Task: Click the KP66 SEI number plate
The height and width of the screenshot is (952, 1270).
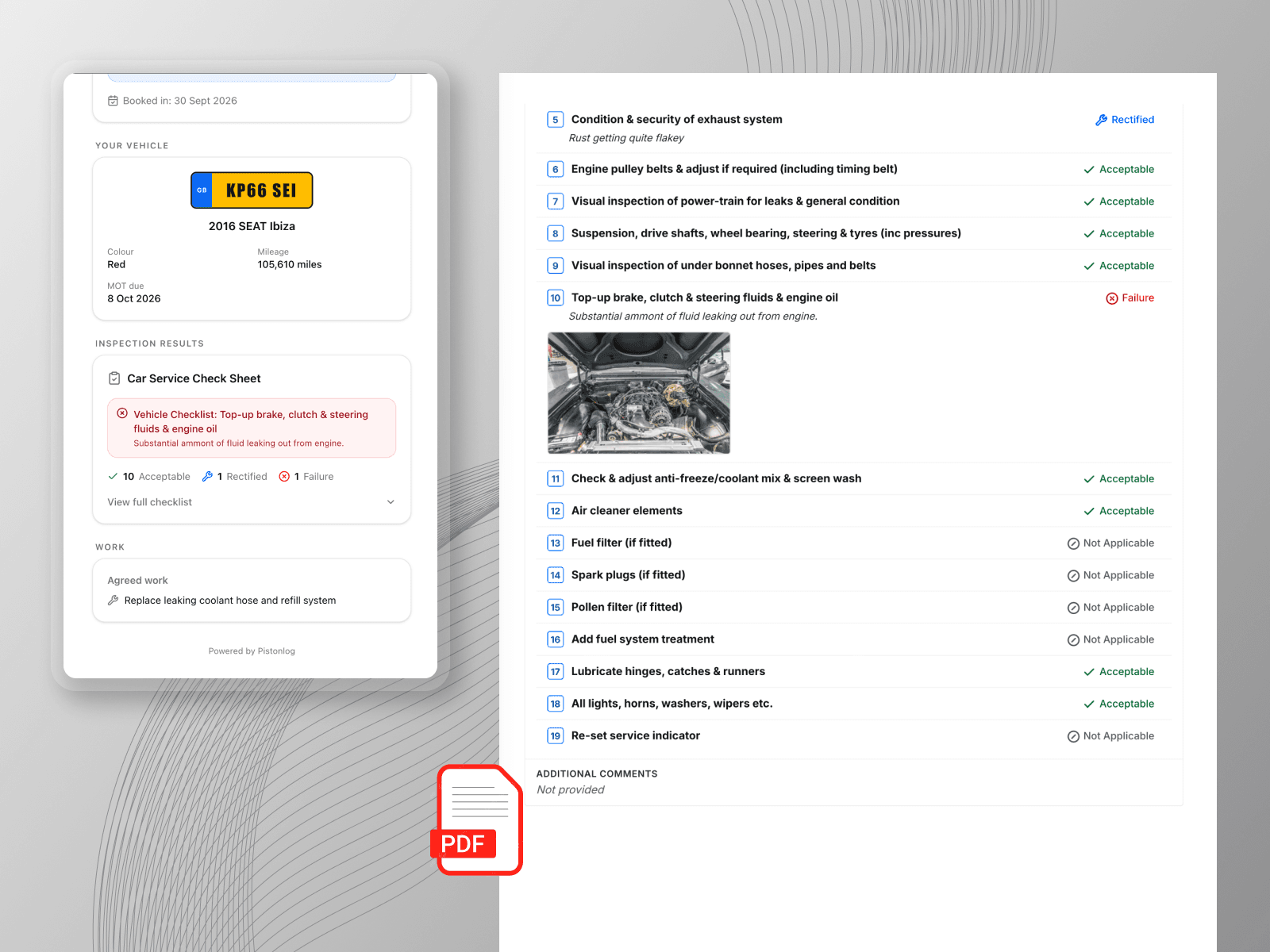Action: (x=252, y=190)
